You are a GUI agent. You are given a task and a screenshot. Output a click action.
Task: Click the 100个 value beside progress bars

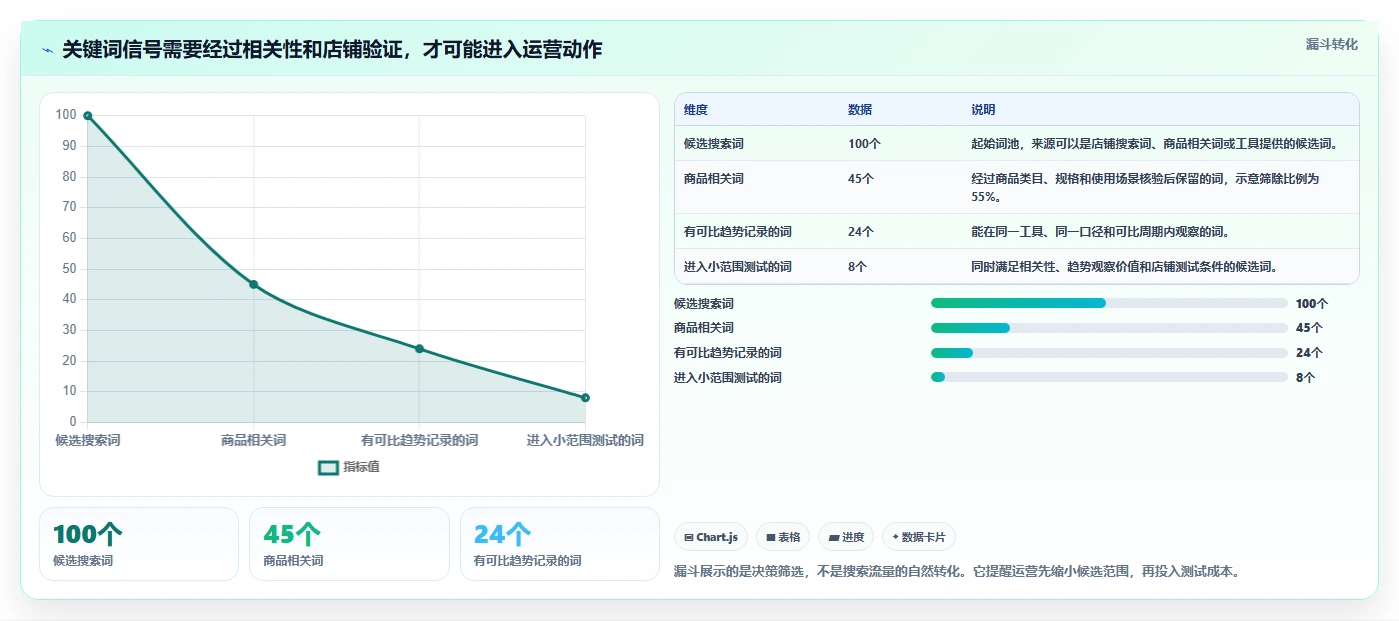click(x=1312, y=304)
